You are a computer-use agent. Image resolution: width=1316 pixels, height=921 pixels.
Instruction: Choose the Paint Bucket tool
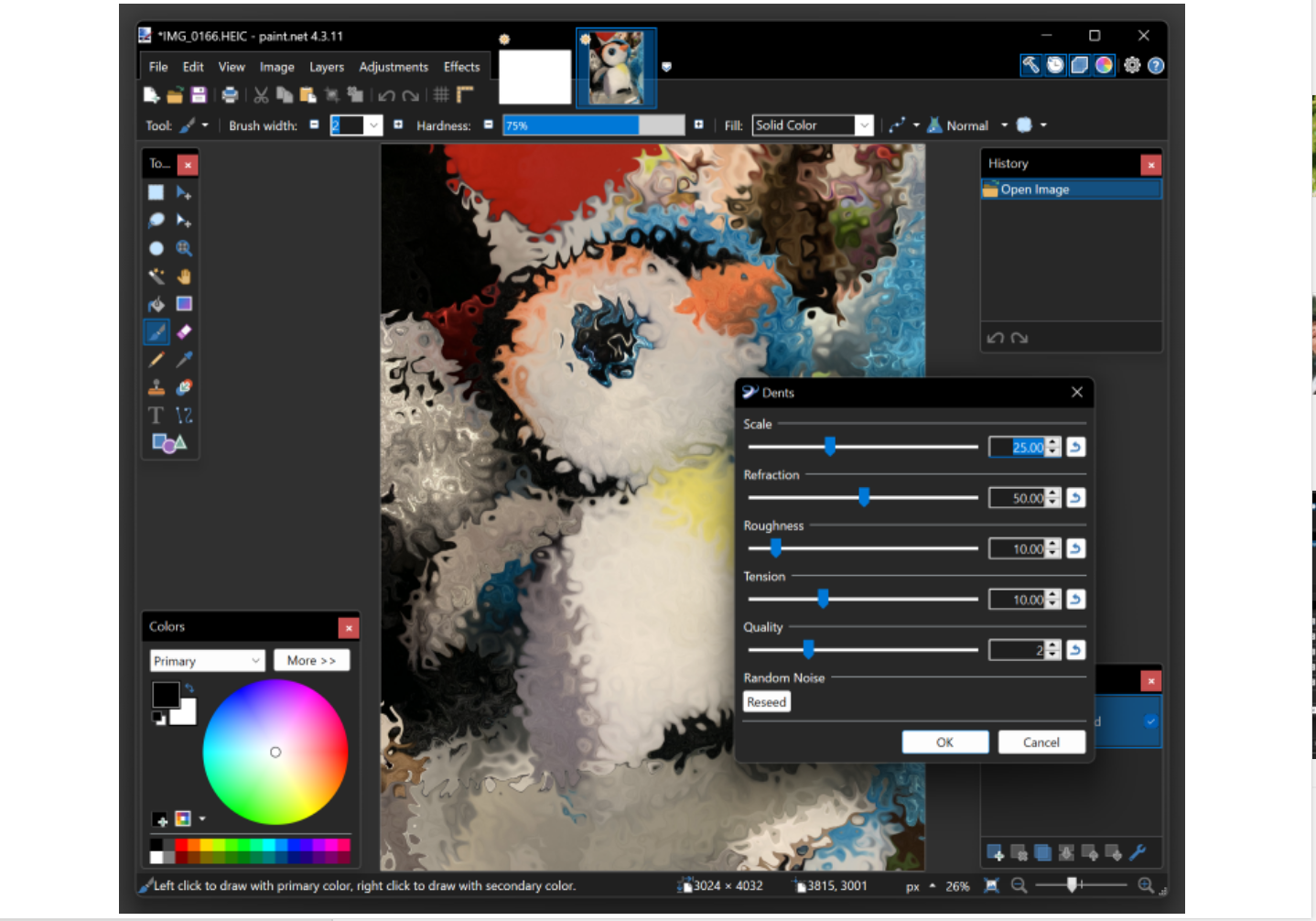tap(156, 303)
